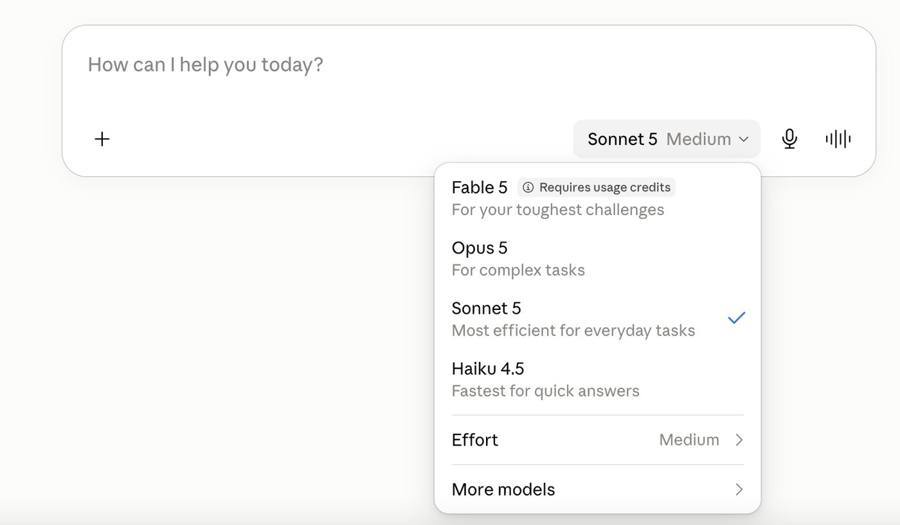
Task: Choose Sonnet 5 everyday tasks entry
Action: coord(598,319)
